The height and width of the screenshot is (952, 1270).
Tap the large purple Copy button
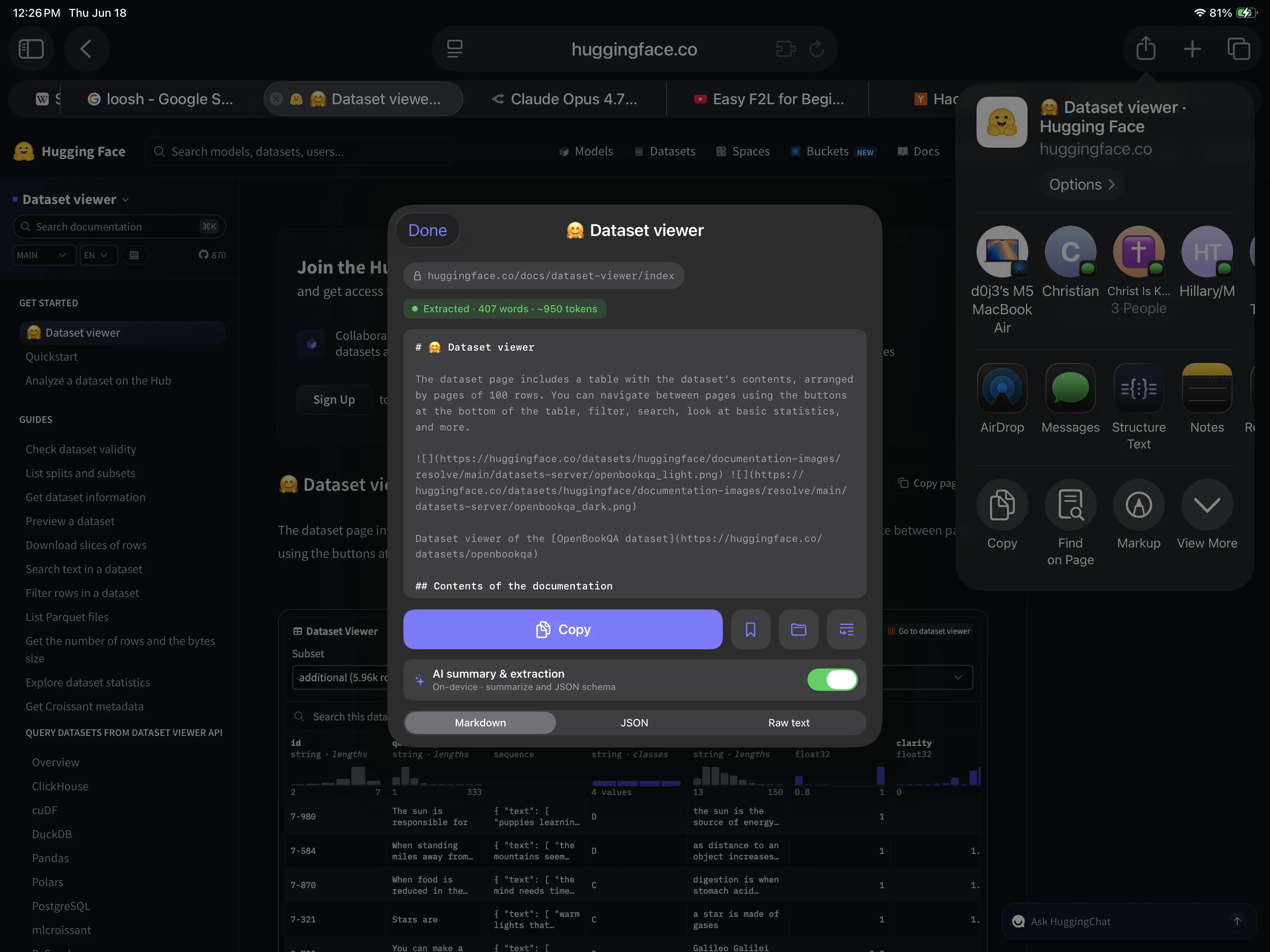(x=563, y=629)
